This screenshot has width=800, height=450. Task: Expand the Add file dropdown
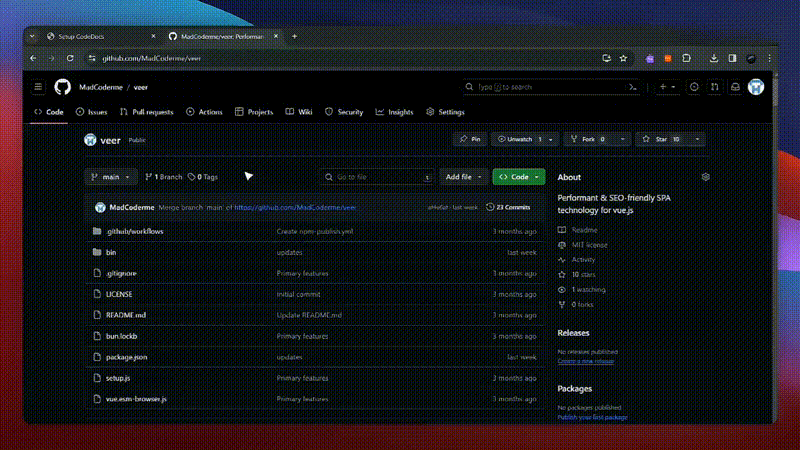pyautogui.click(x=463, y=177)
